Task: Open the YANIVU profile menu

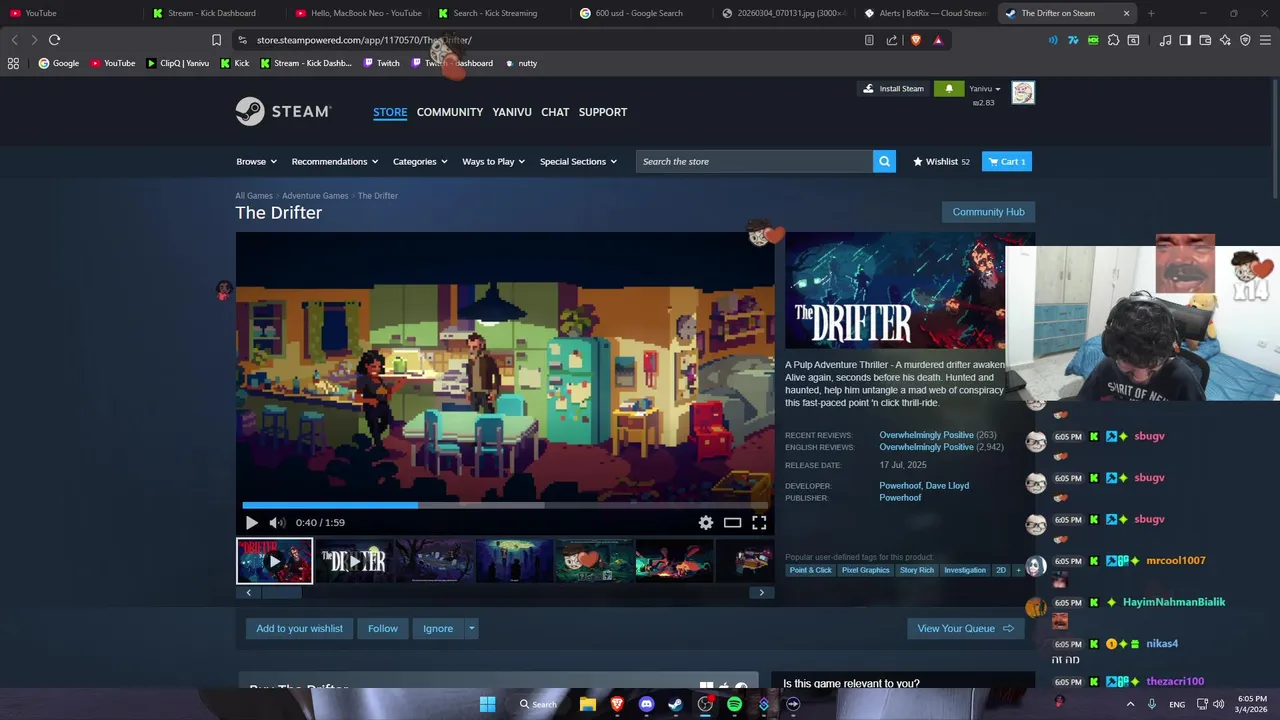Action: click(512, 112)
